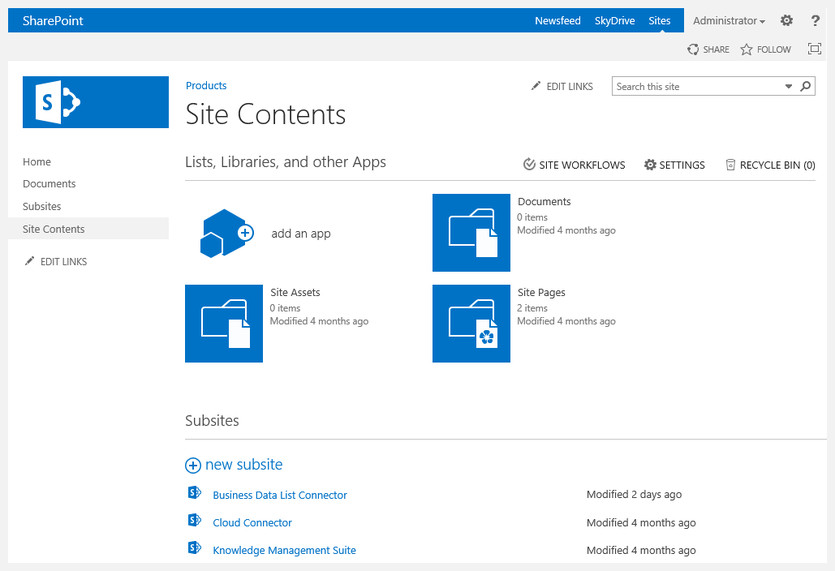This screenshot has height=571, width=835.
Task: Select Documents in left navigation
Action: (49, 184)
